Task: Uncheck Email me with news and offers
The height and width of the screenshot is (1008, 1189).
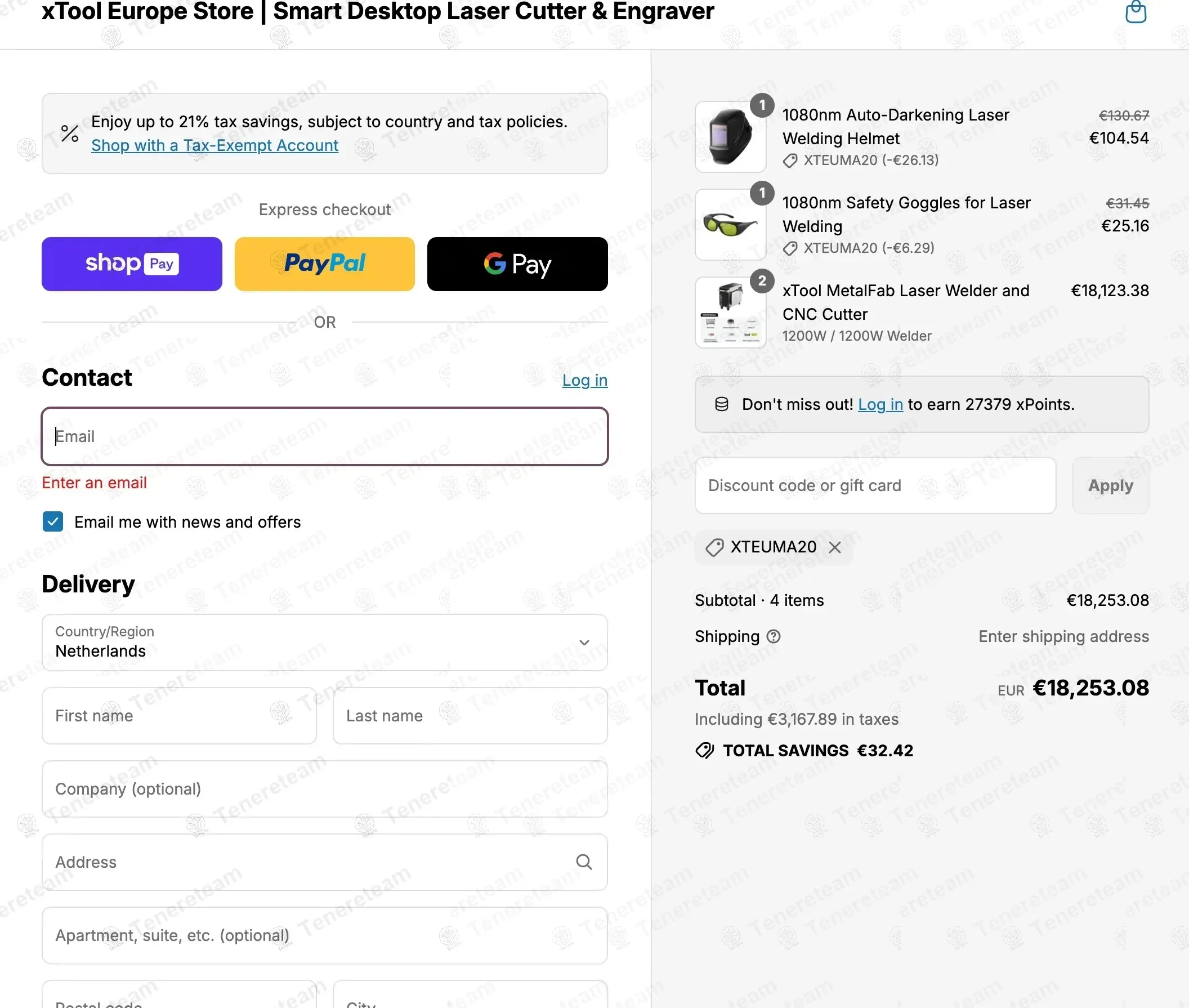Action: coord(53,521)
